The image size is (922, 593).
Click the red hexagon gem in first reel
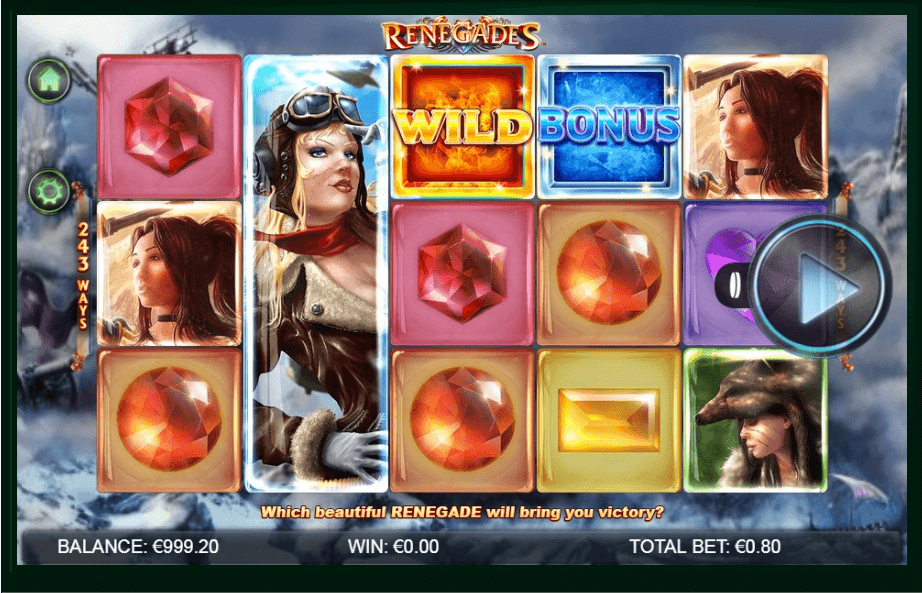click(x=169, y=126)
